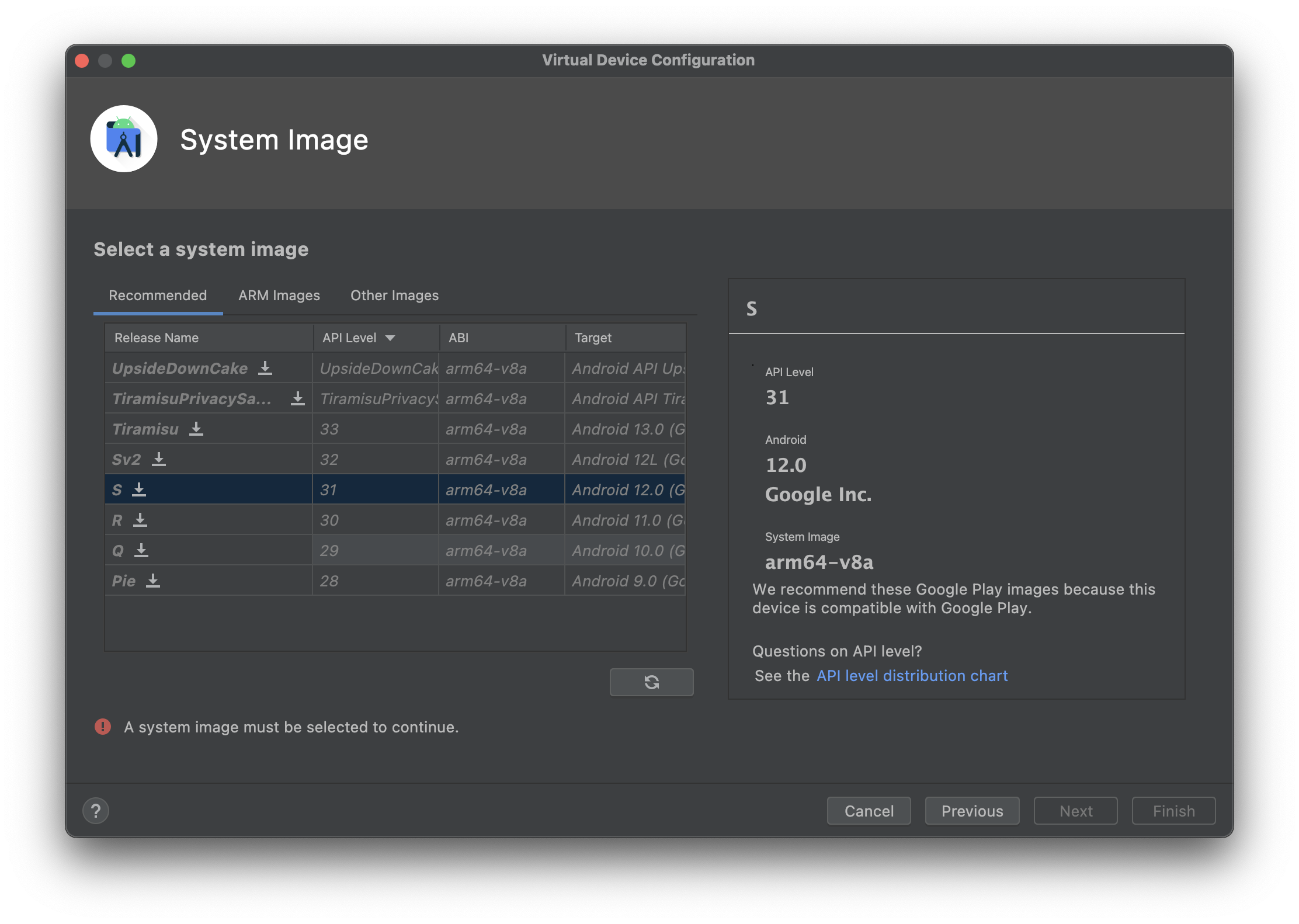Click the red error icon beside the warning
1299x924 pixels.
103,727
